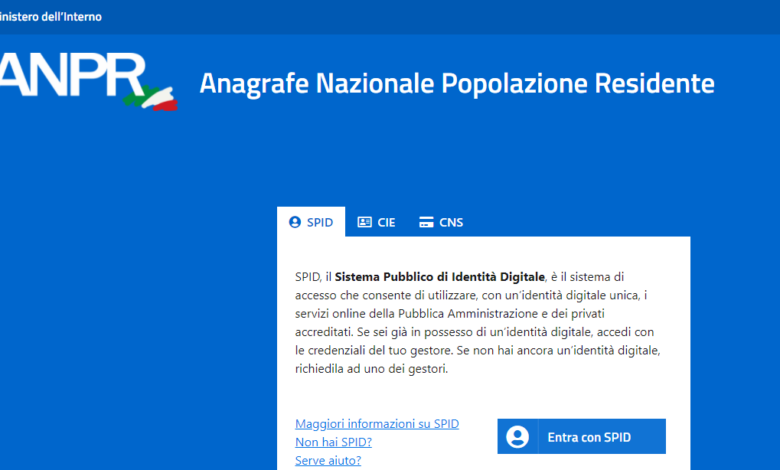Screen dimensions: 780x470
Task: Click the person icon on the SPID tab
Action: [294, 222]
